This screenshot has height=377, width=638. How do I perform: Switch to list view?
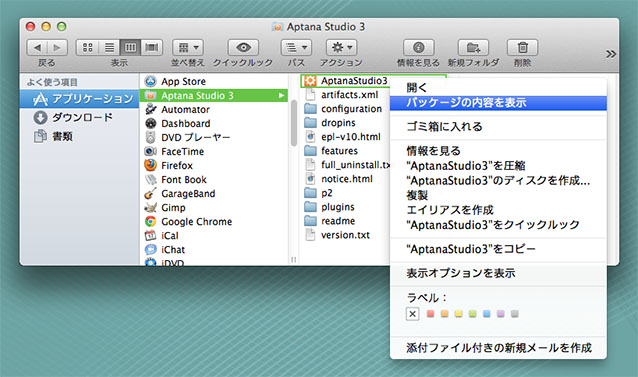click(x=109, y=48)
